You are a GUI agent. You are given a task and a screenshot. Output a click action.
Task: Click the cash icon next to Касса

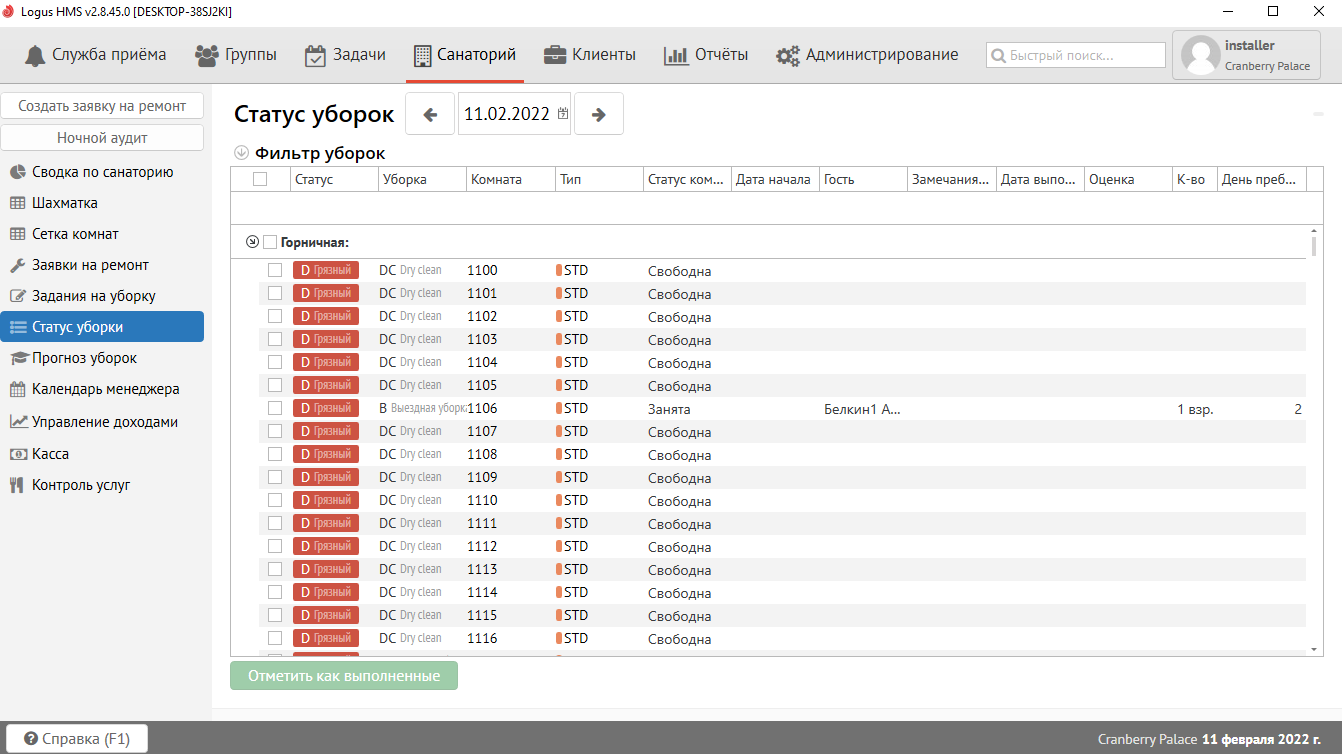pyautogui.click(x=17, y=454)
